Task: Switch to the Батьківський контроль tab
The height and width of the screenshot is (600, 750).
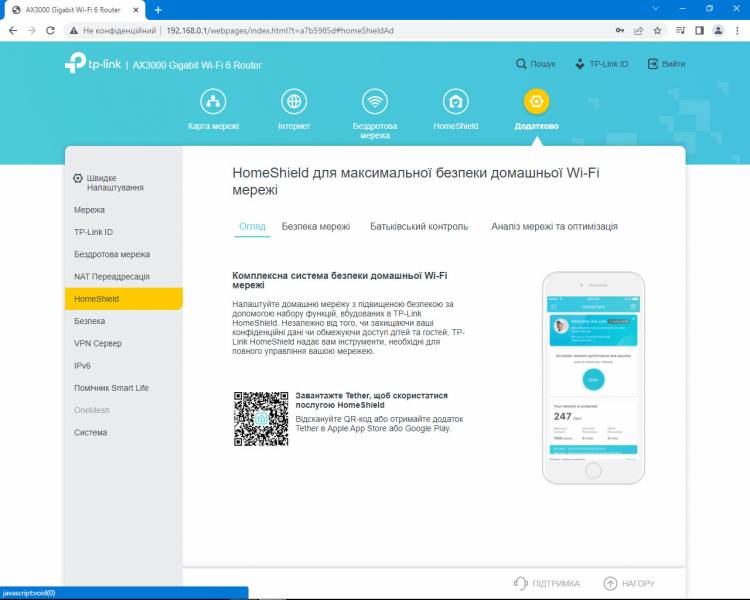Action: (x=419, y=226)
